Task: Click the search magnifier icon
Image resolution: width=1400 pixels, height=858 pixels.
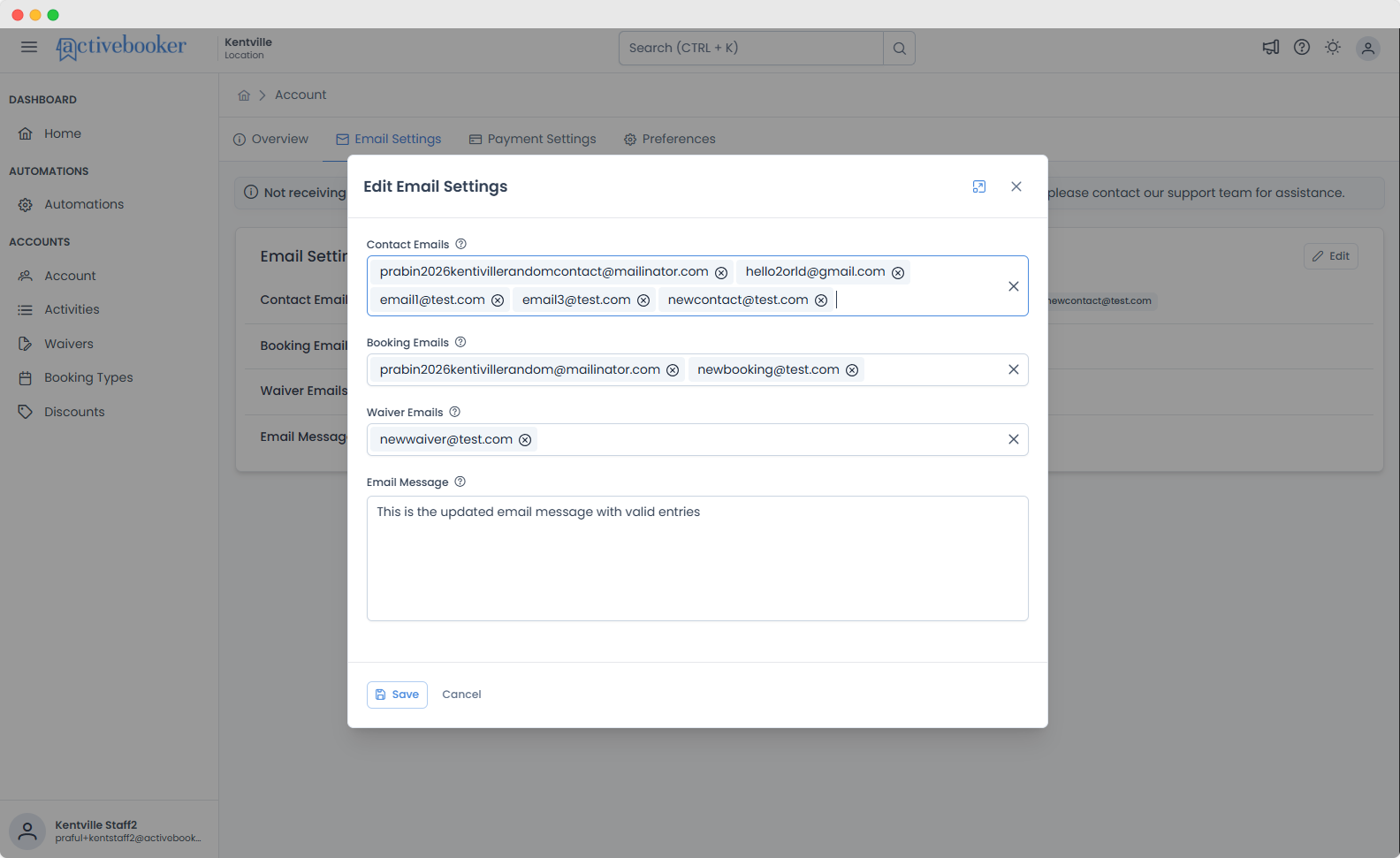Action: (x=899, y=49)
